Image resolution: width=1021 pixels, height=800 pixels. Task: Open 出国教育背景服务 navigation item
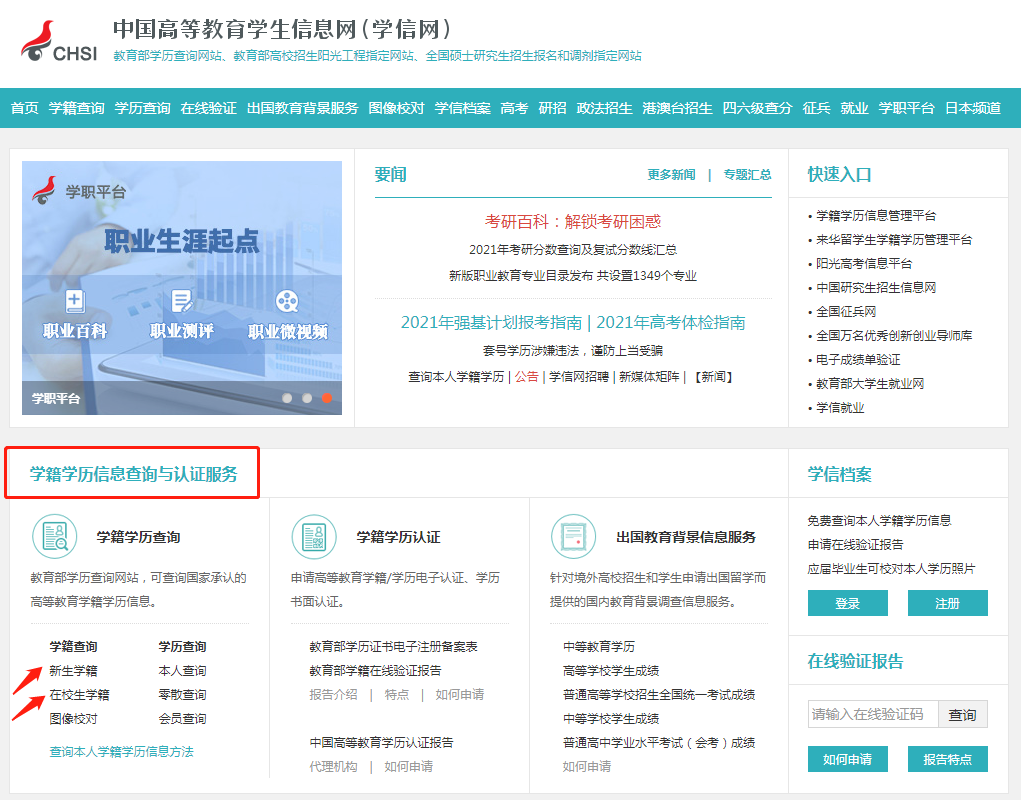[303, 108]
